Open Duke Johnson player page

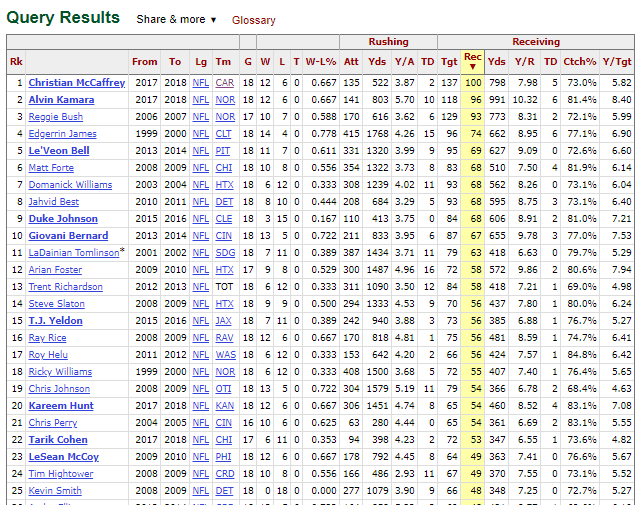[63, 219]
